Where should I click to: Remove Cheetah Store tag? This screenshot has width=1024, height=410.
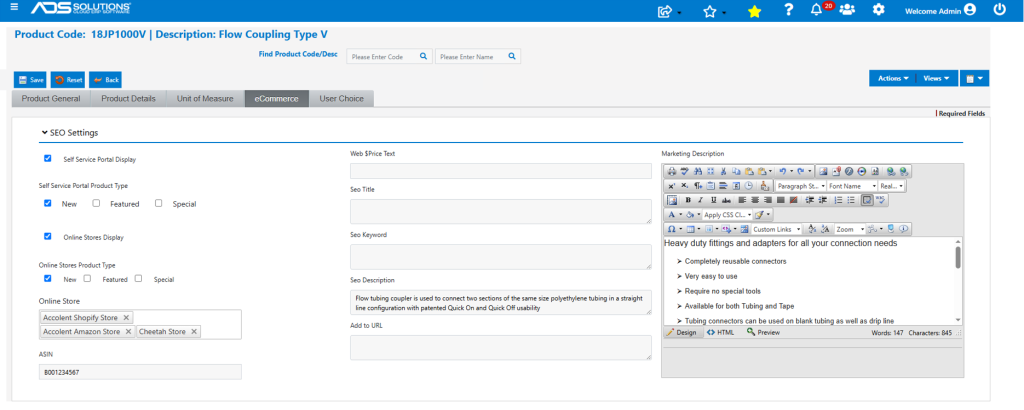[x=195, y=332]
